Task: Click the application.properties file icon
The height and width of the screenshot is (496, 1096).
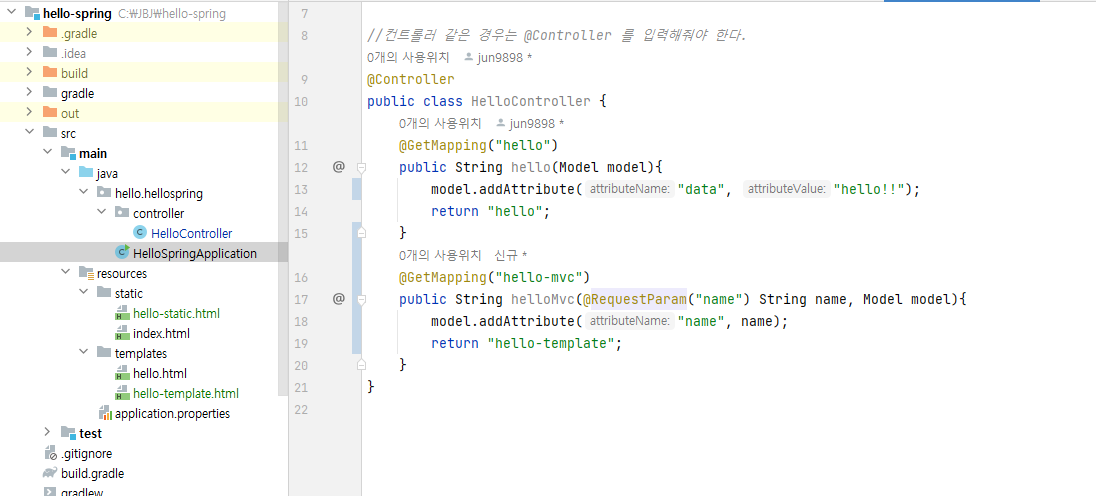Action: click(105, 414)
